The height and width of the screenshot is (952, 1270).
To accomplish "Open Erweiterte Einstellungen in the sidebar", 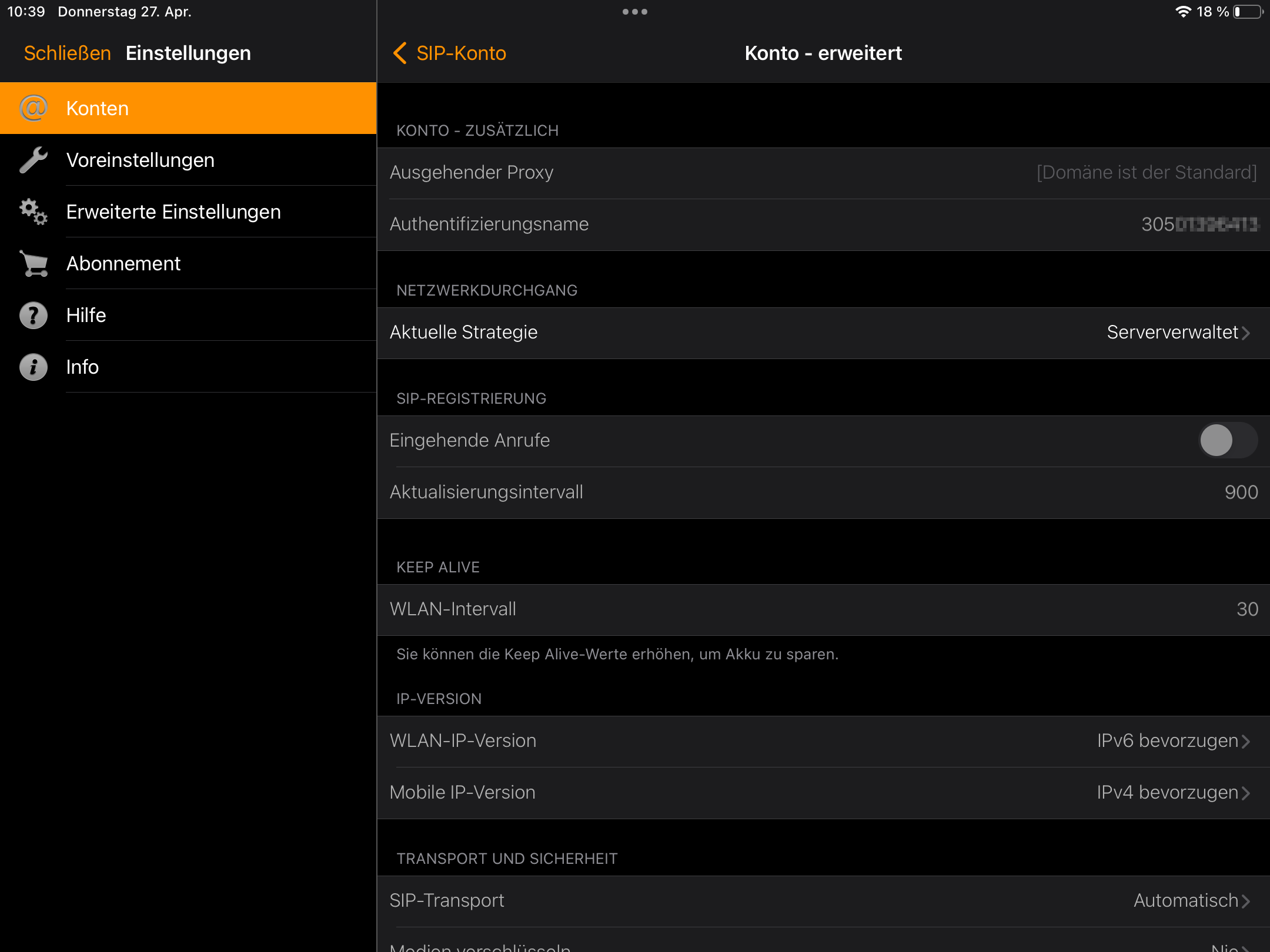I will (x=188, y=212).
